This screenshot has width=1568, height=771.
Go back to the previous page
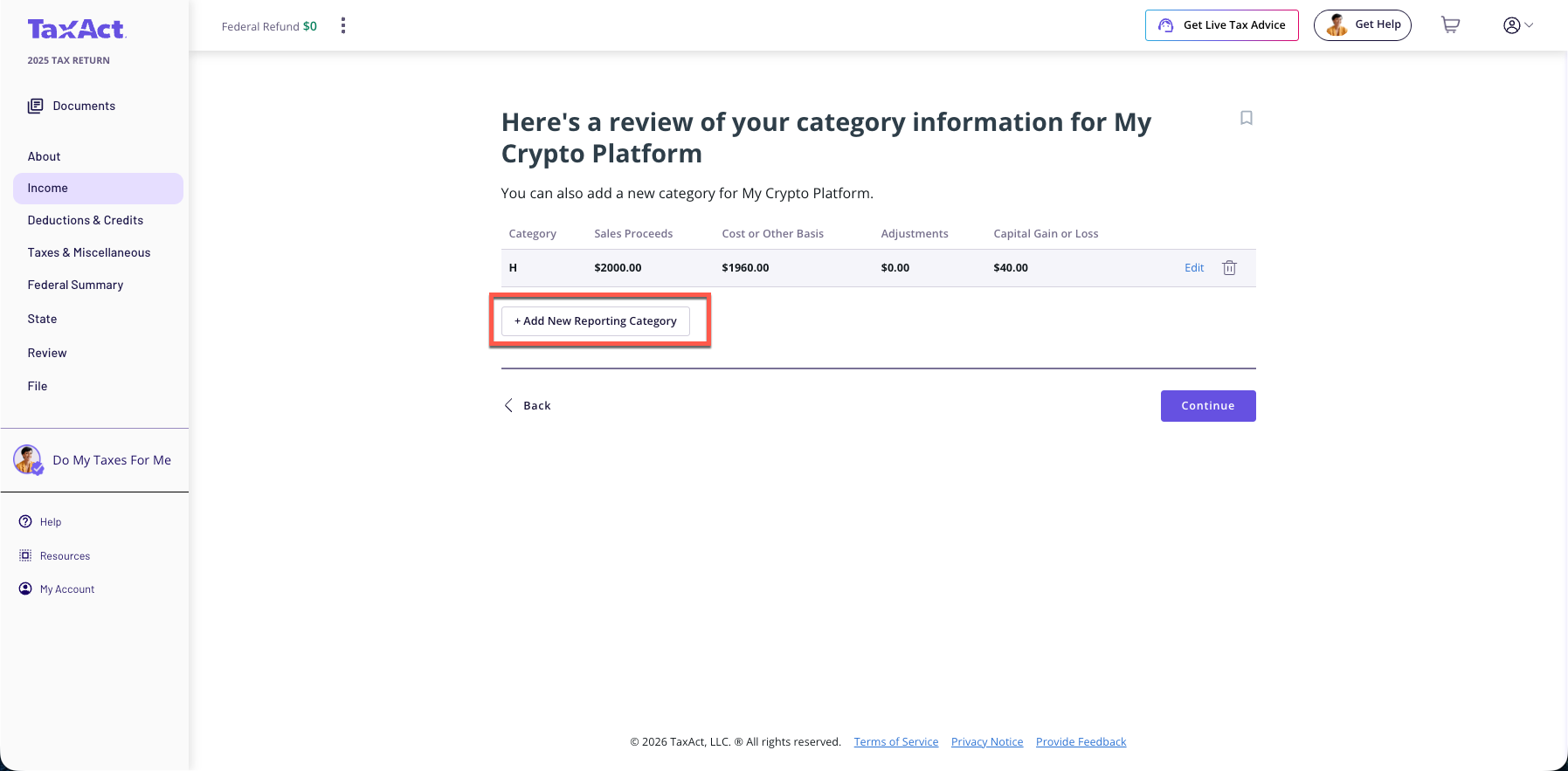[528, 406]
